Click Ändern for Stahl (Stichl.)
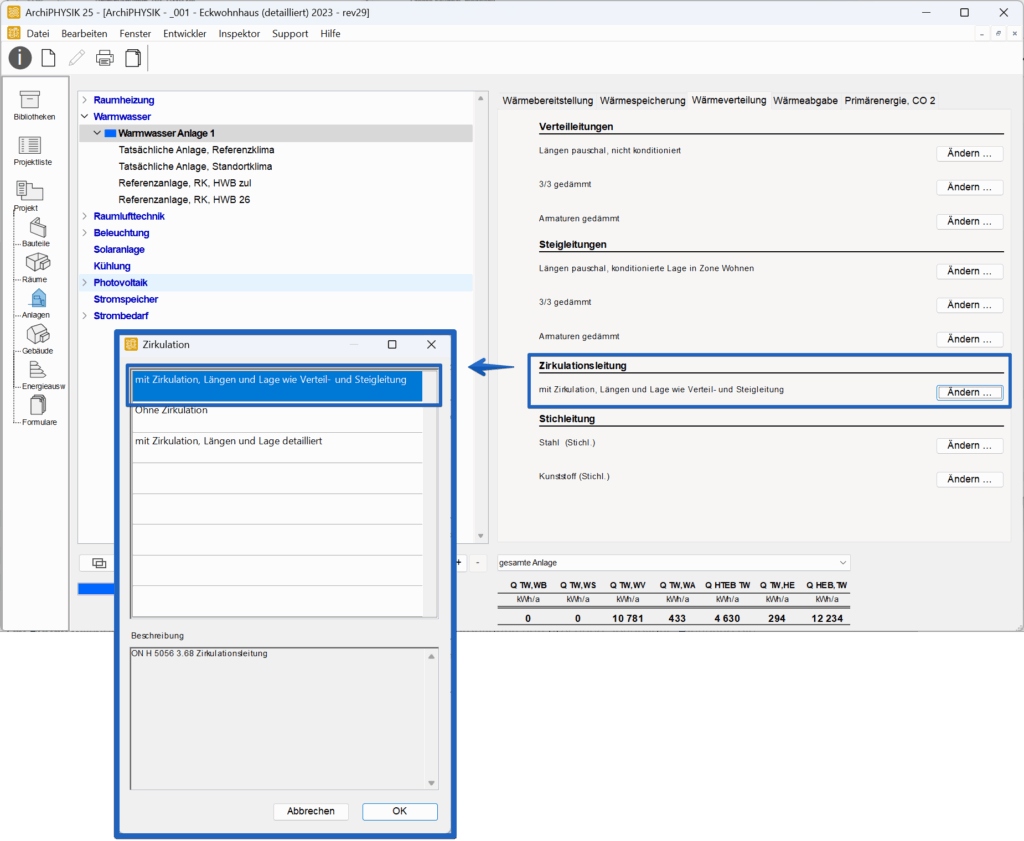 (970, 445)
